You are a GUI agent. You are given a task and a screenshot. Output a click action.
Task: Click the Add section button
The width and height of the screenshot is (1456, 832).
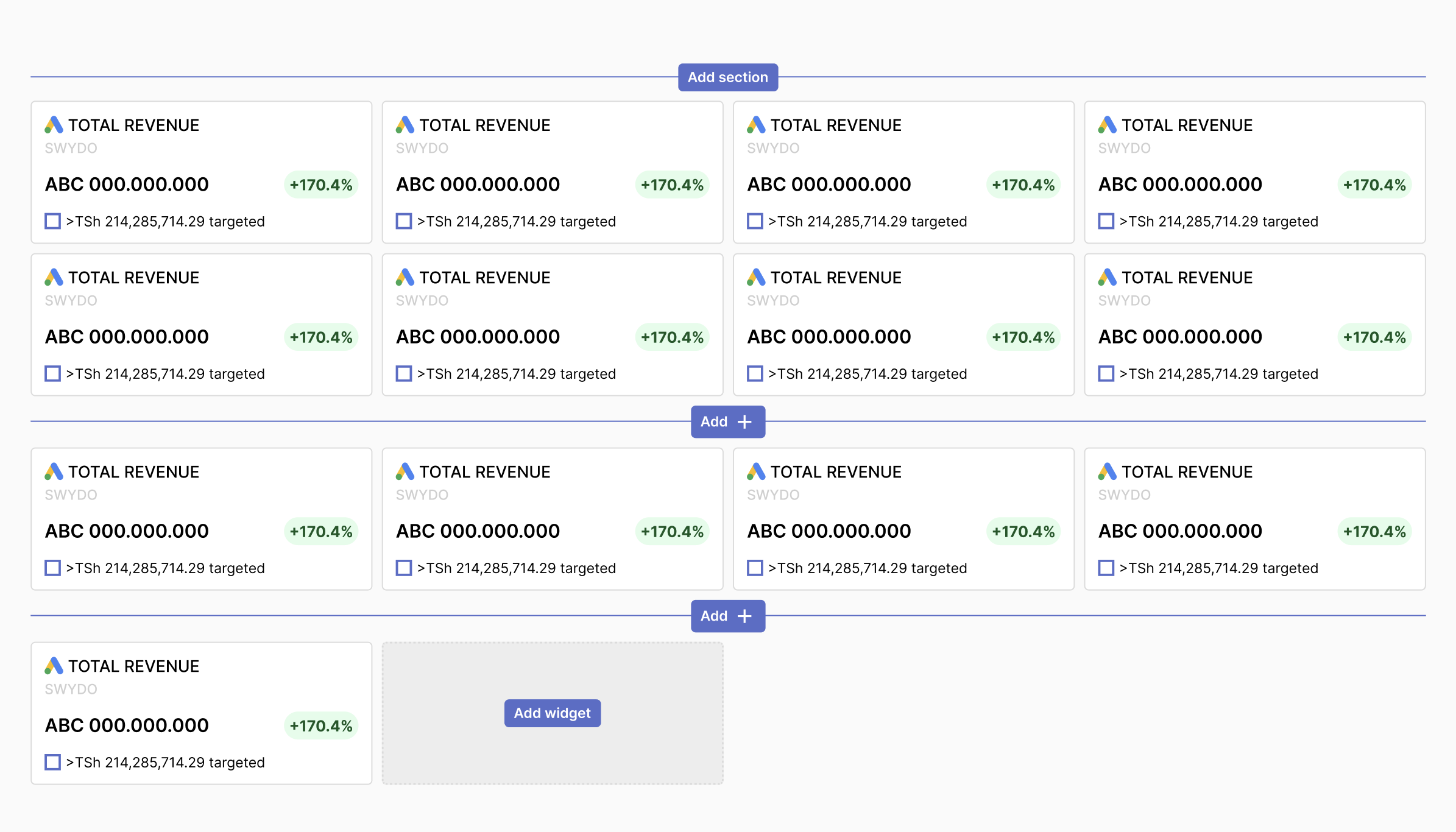728,77
